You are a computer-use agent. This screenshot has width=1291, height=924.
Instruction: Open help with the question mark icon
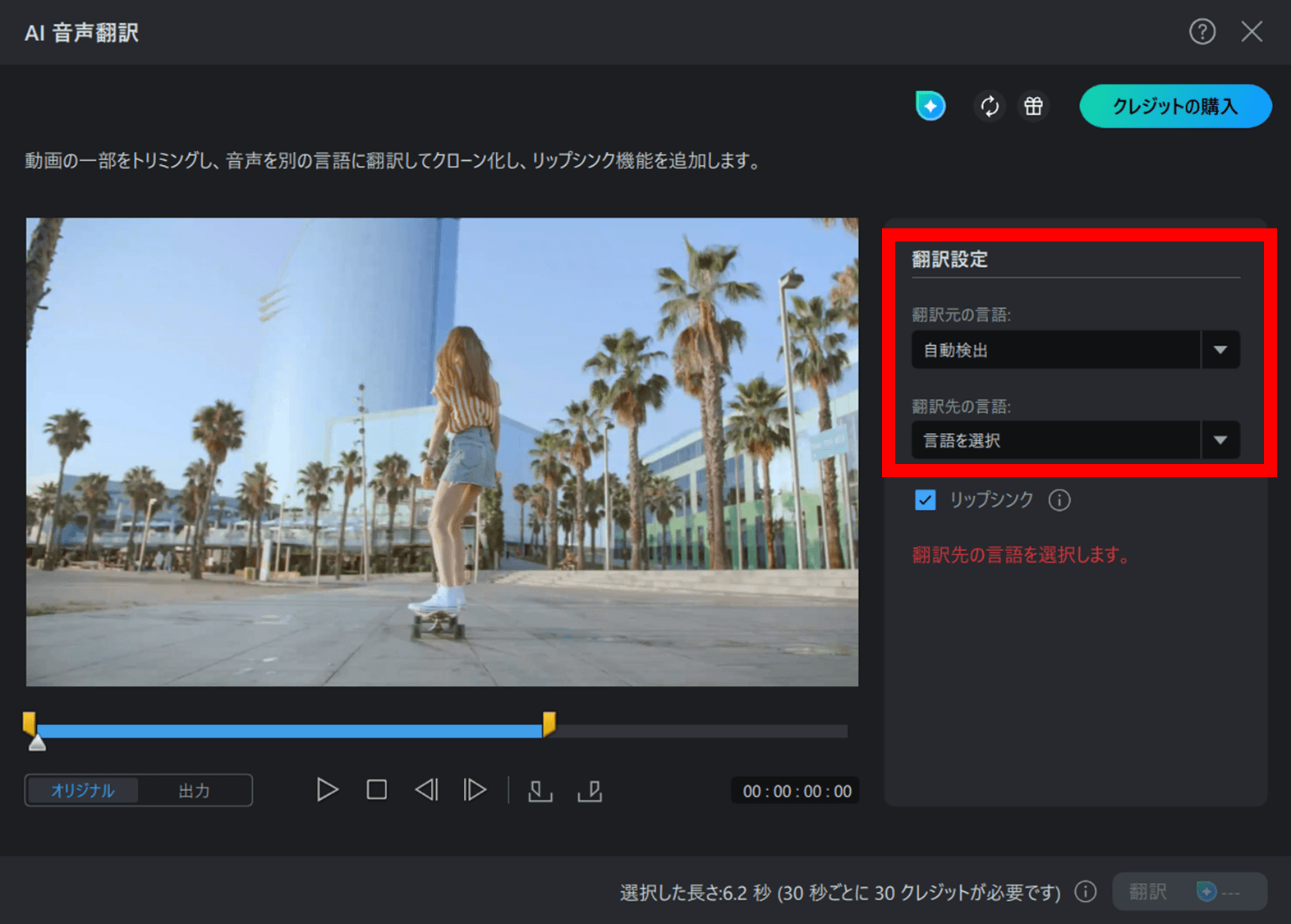[x=1202, y=32]
